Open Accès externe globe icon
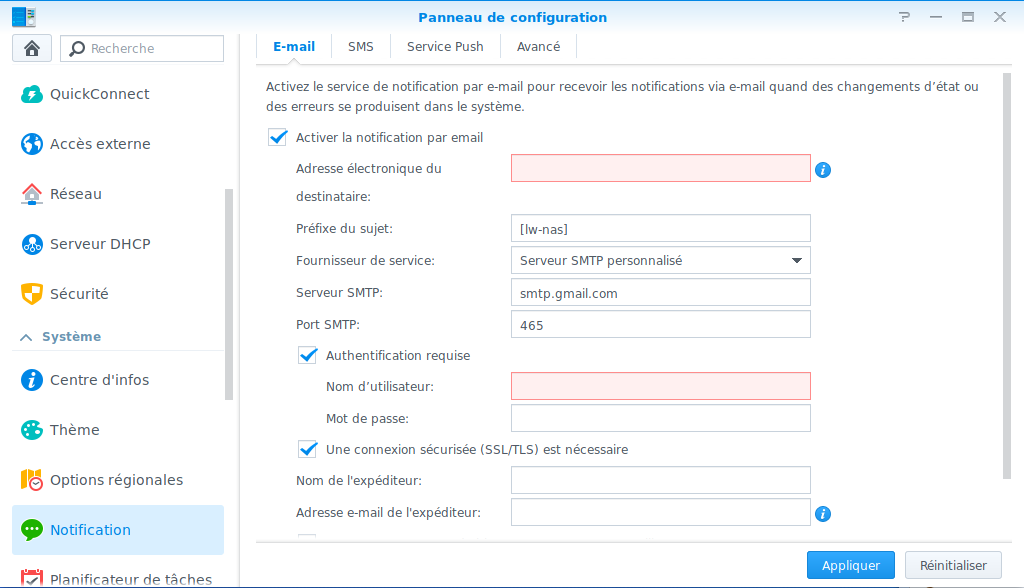This screenshot has height=588, width=1024. 32,144
